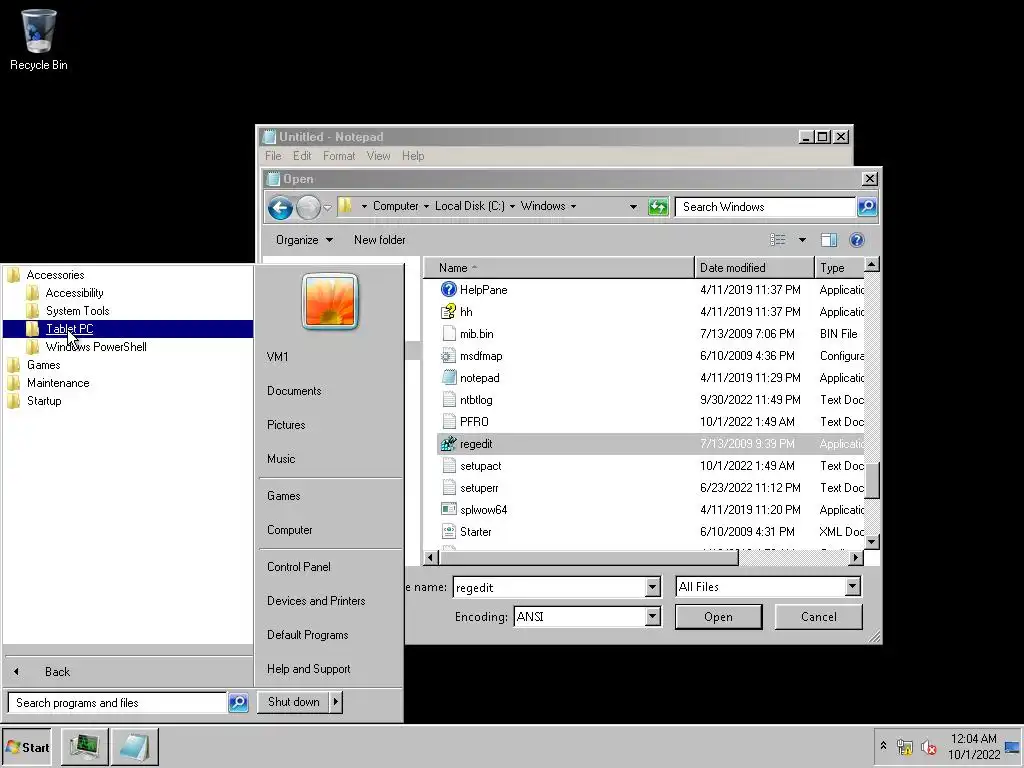
Task: Select the notepad application icon
Action: coord(449,377)
